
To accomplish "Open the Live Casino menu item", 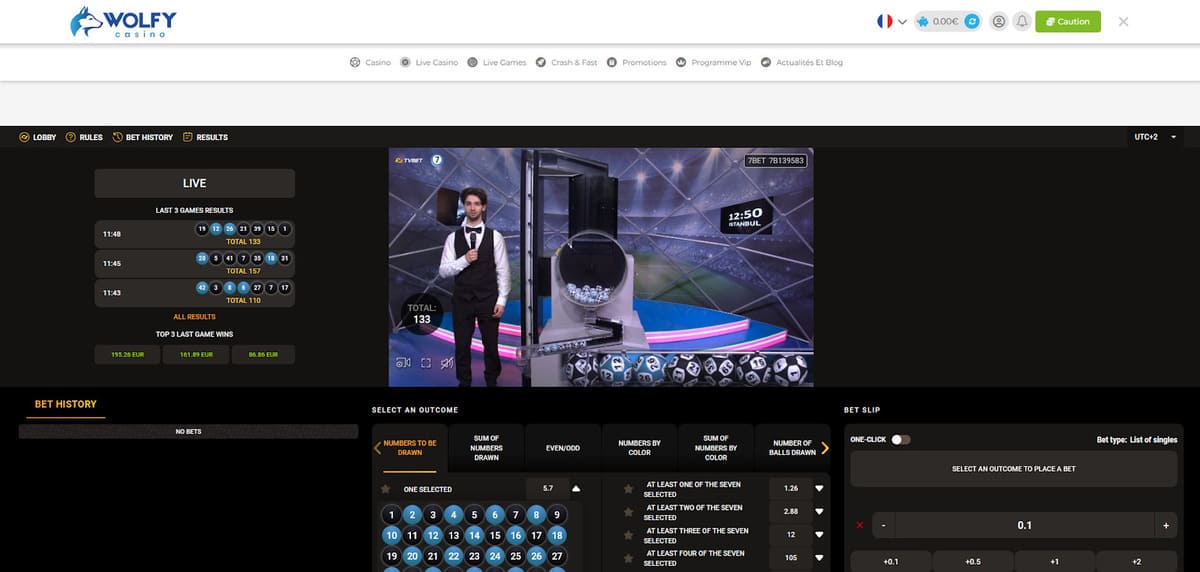I will tap(429, 62).
